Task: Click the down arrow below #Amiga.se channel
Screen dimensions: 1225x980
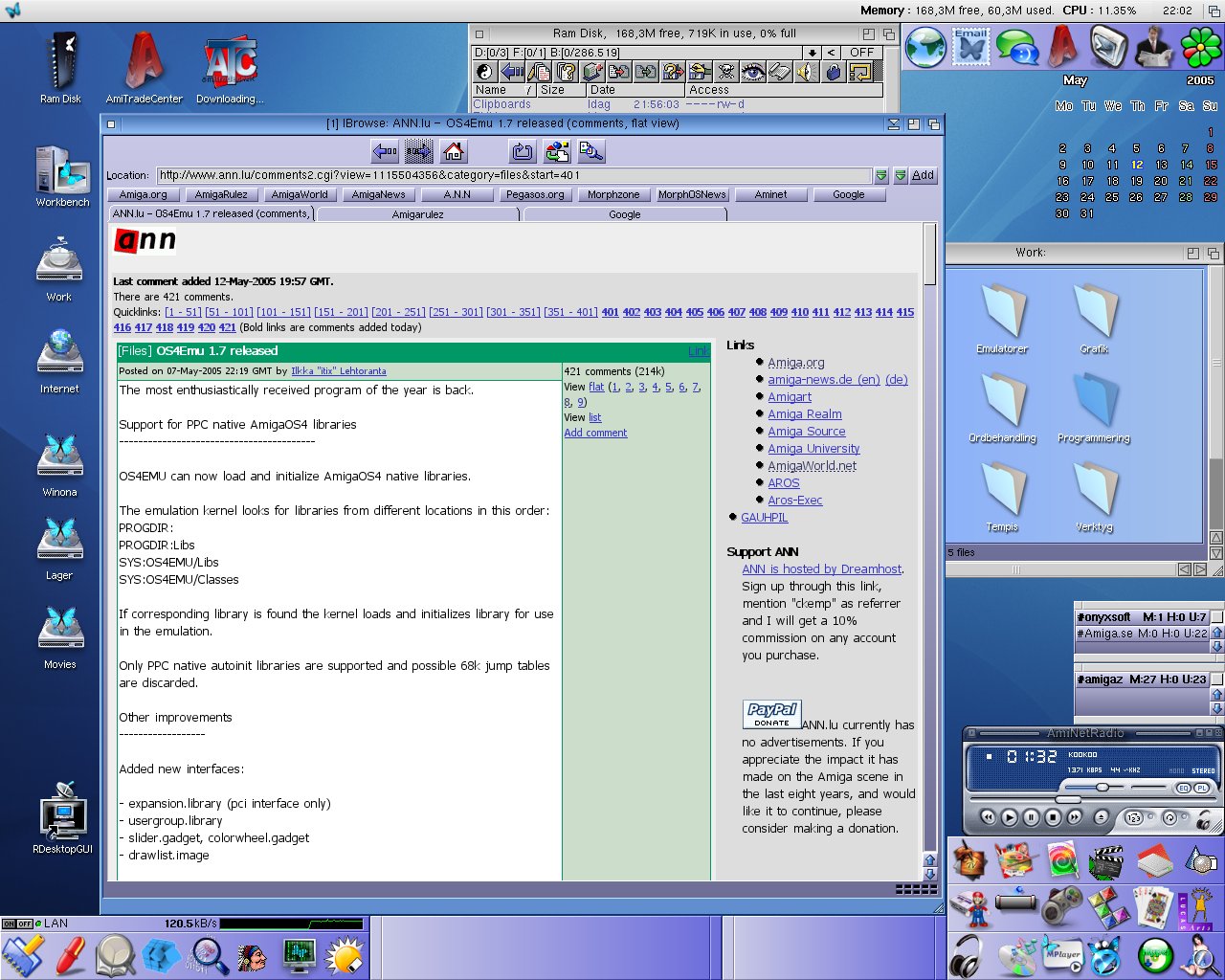Action: pyautogui.click(x=1217, y=647)
